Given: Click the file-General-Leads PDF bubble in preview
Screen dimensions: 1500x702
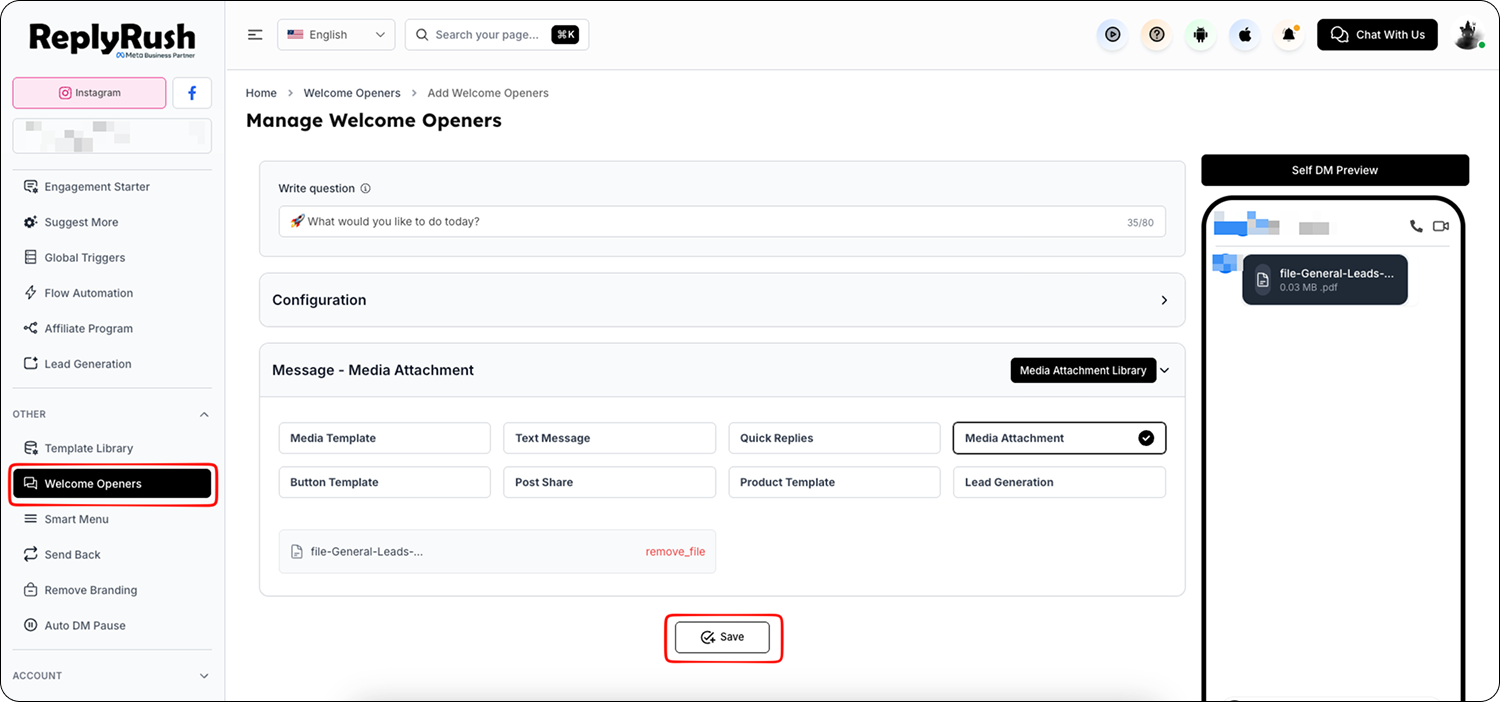Looking at the screenshot, I should coord(1325,280).
